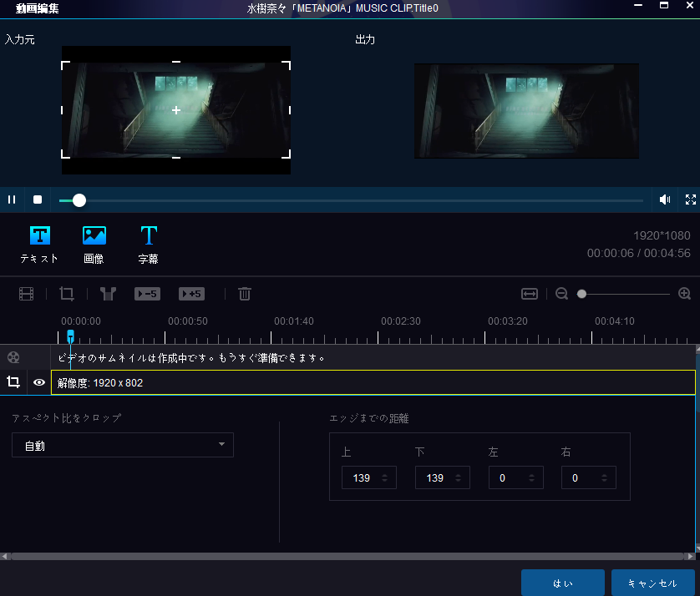Click the 00:00:50 ruler mark
The image size is (700, 596).
(x=188, y=321)
